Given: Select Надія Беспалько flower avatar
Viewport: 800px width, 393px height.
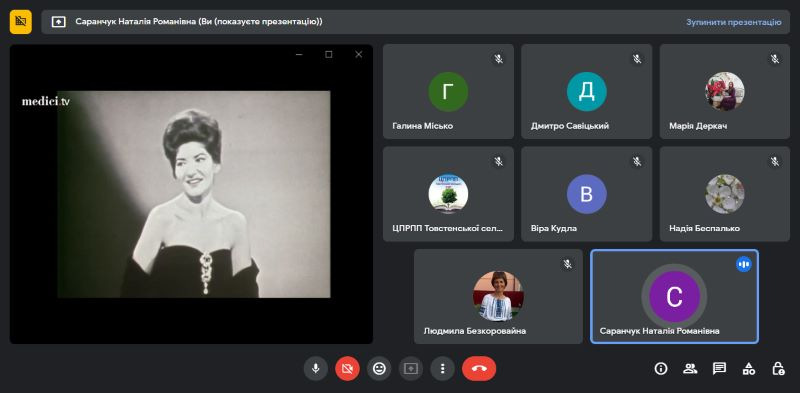Looking at the screenshot, I should pyautogui.click(x=725, y=194).
